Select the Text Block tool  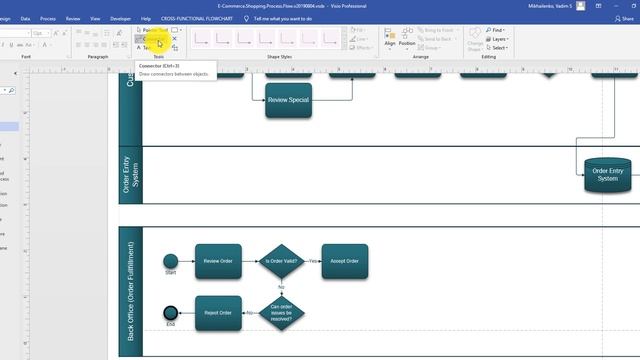pyautogui.click(x=175, y=48)
